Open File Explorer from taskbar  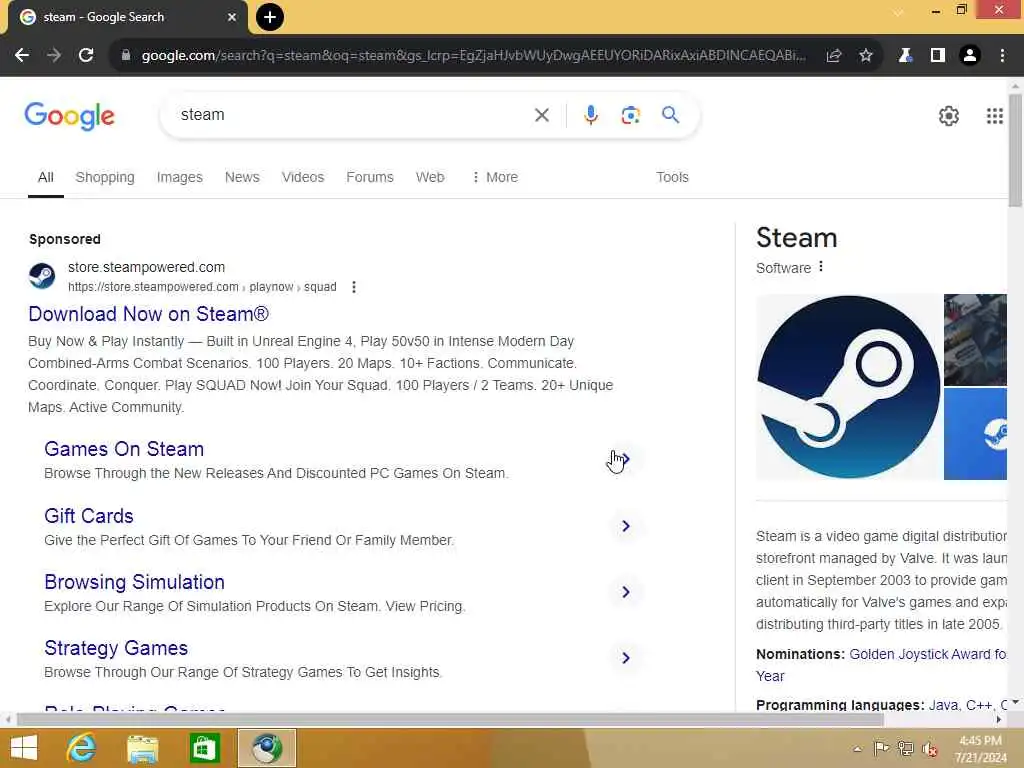point(142,748)
